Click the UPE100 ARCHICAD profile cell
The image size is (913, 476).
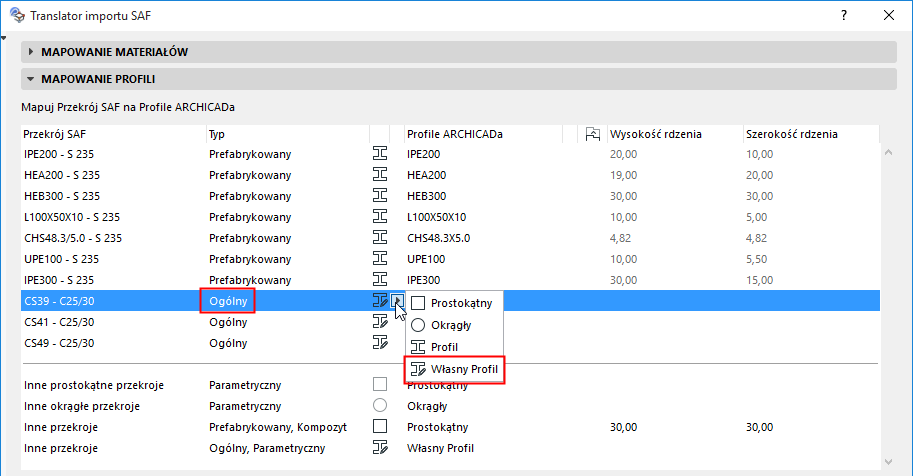[426, 259]
